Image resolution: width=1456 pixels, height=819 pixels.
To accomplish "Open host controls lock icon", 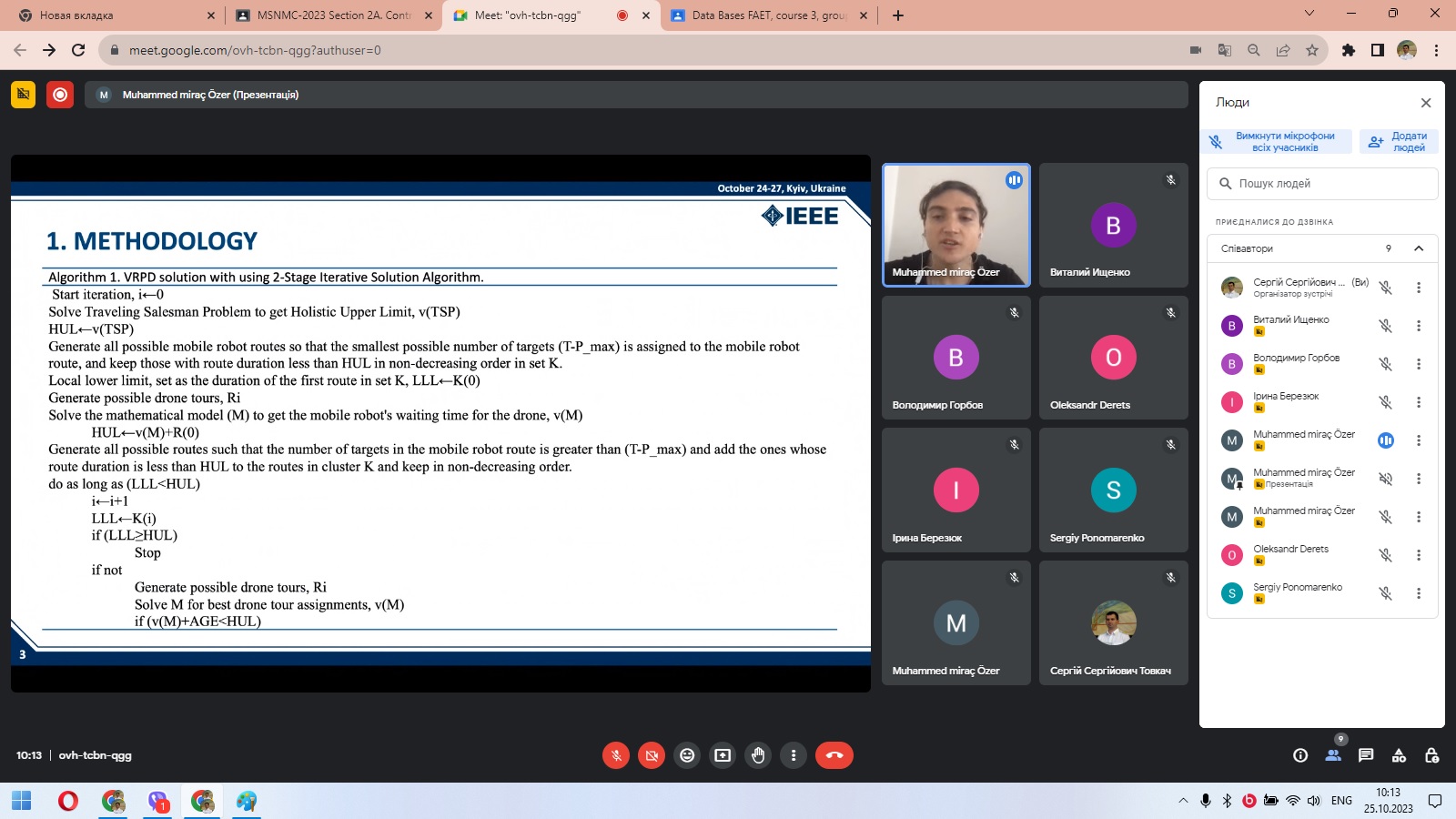I will click(1431, 755).
